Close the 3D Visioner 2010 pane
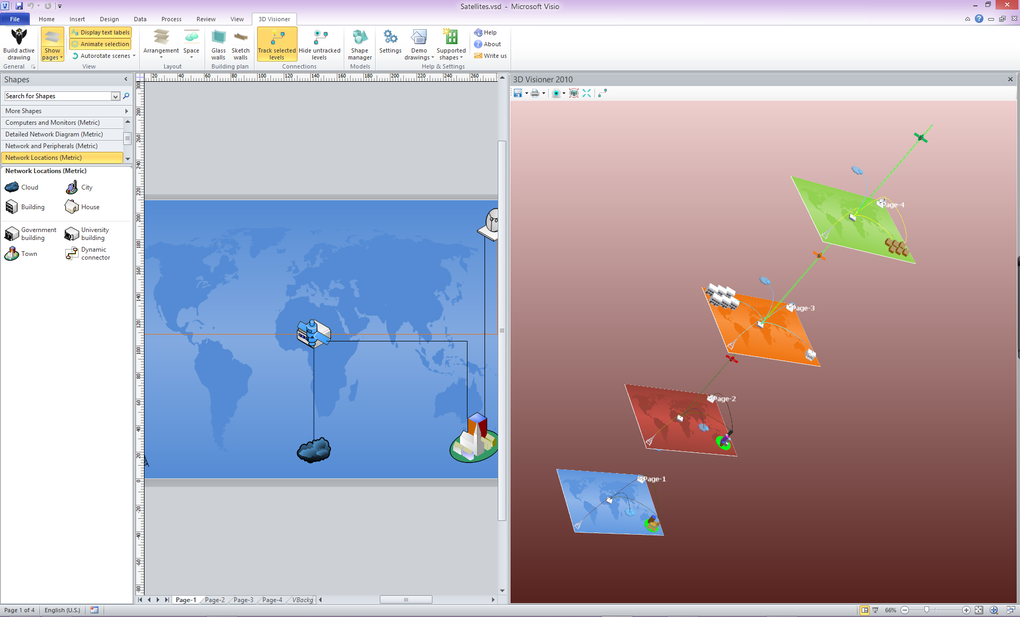1020x617 pixels. point(1010,79)
